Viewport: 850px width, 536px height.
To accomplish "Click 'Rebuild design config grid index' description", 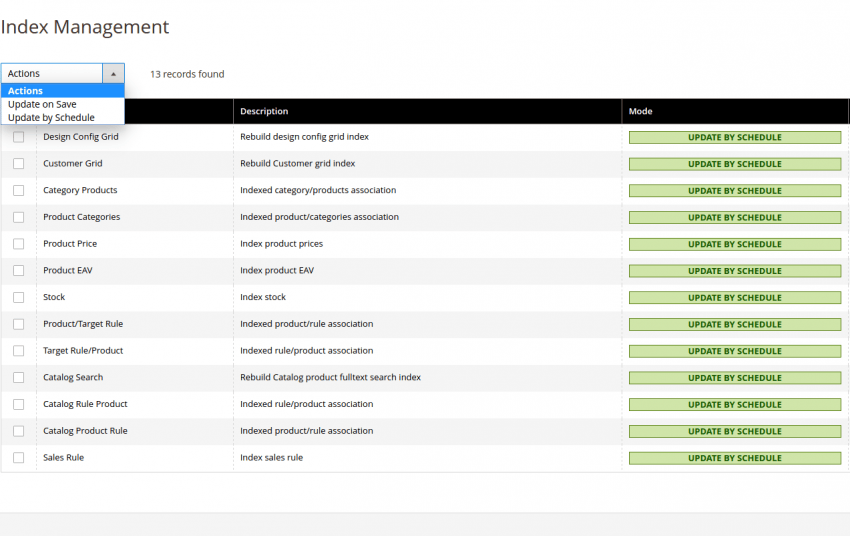I will [x=304, y=137].
